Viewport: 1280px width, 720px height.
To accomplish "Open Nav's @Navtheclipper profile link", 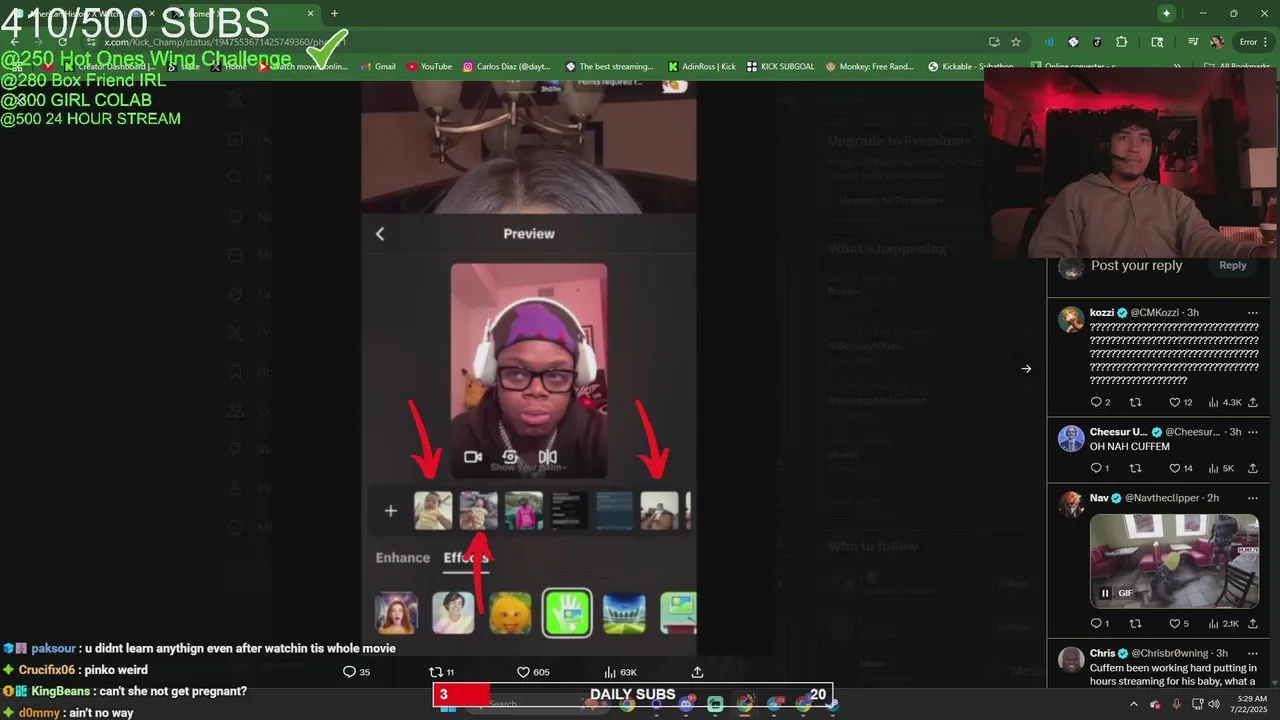I will pyautogui.click(x=1164, y=498).
